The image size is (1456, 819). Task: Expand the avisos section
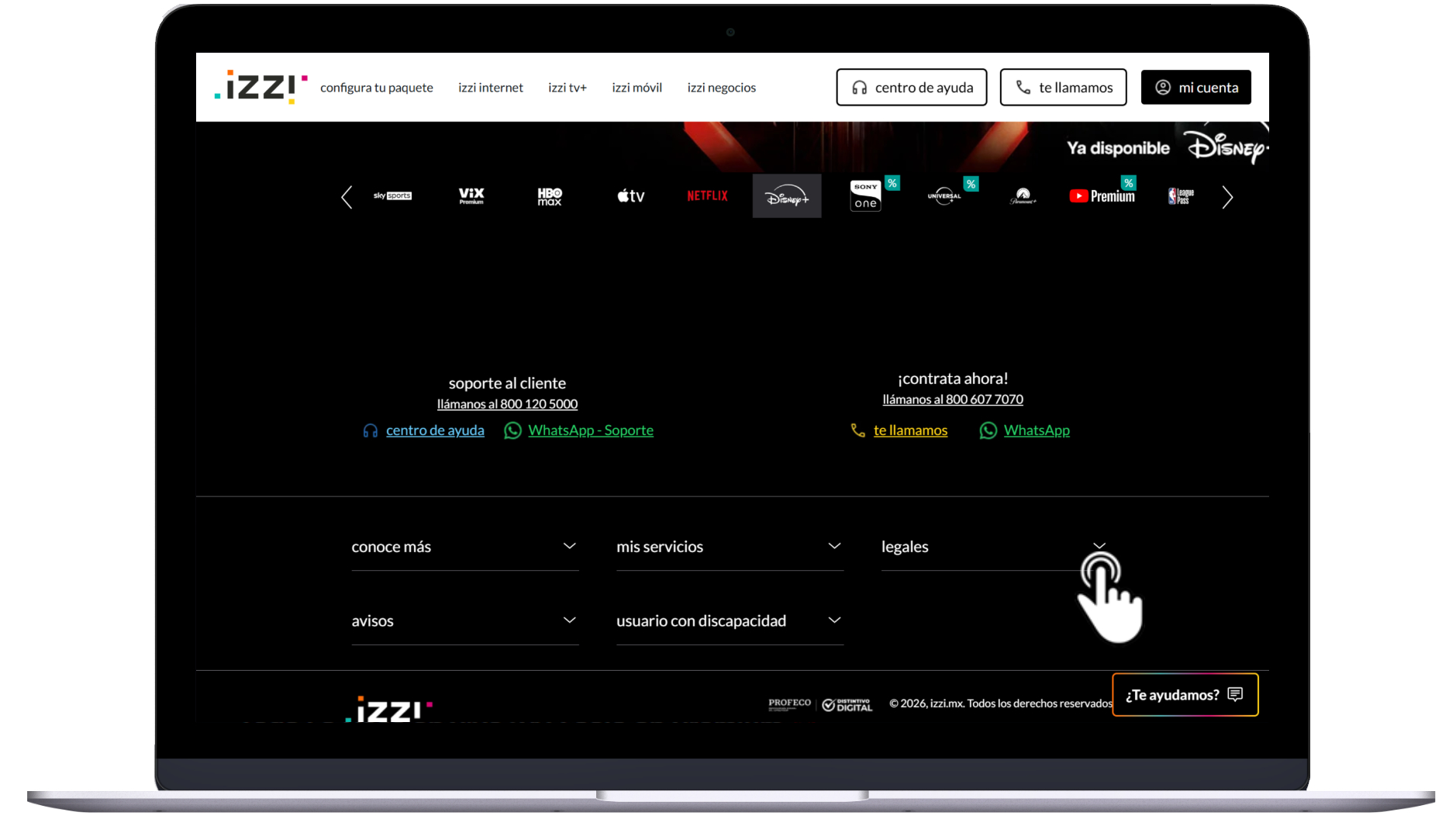[465, 621]
